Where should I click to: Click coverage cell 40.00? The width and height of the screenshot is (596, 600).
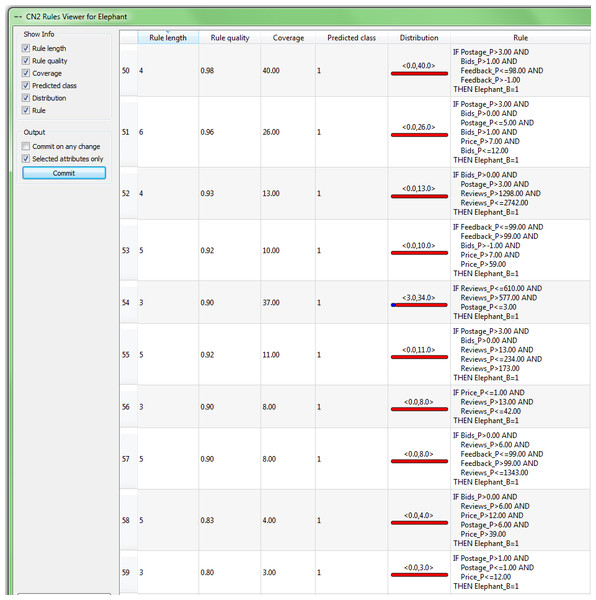[288, 70]
